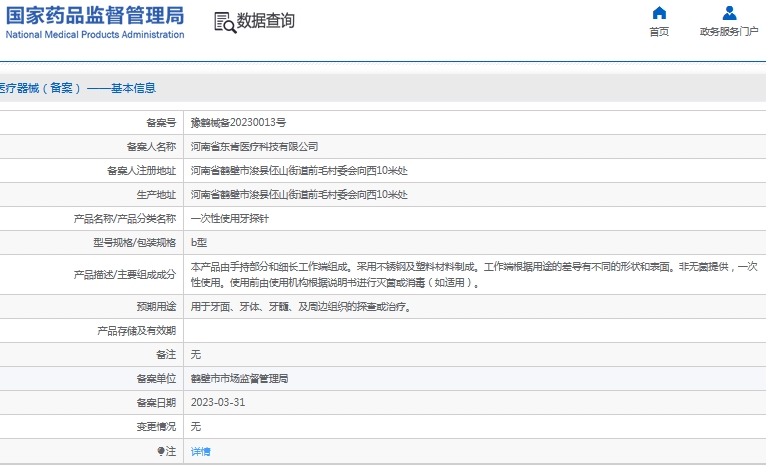Click the 数据查询 heading text

pos(266,21)
